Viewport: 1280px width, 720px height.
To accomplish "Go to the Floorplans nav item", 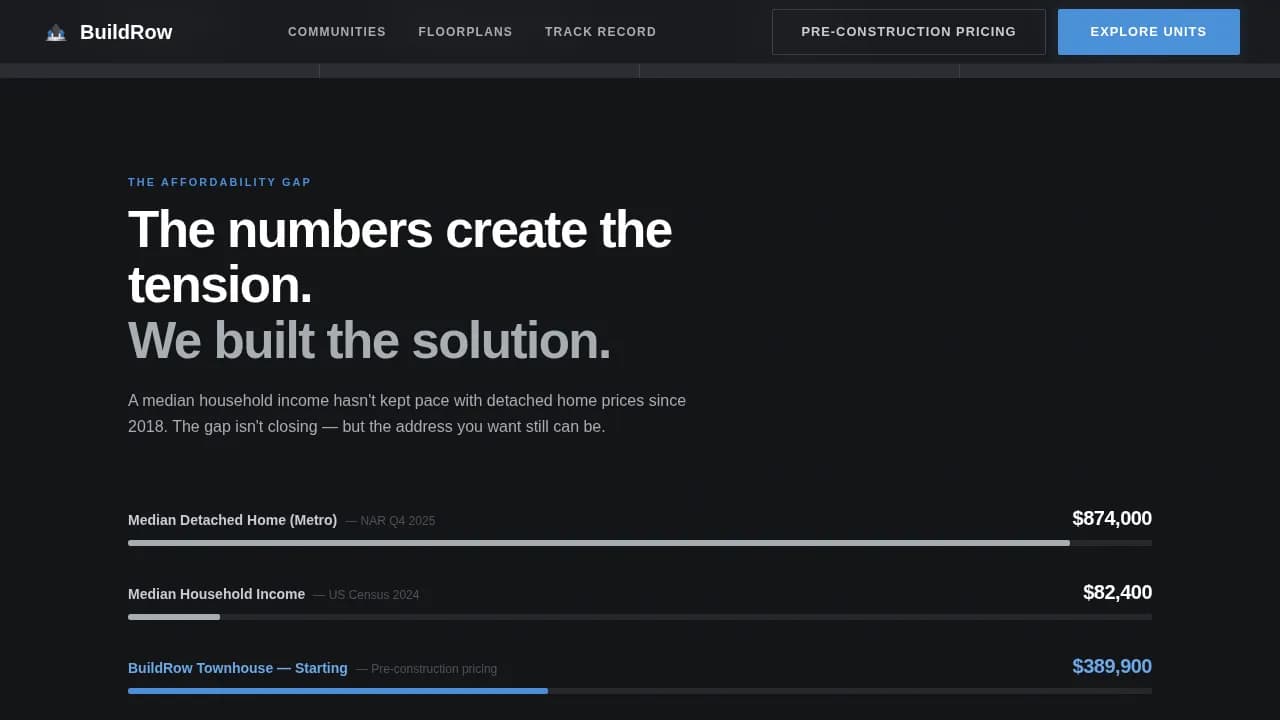I will (x=465, y=32).
